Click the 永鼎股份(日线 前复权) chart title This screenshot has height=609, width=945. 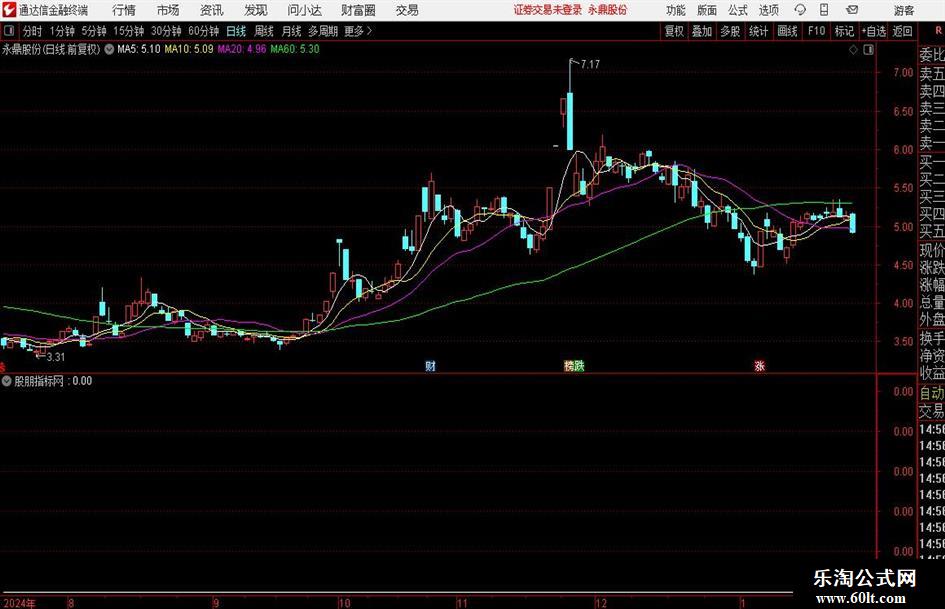(x=51, y=49)
